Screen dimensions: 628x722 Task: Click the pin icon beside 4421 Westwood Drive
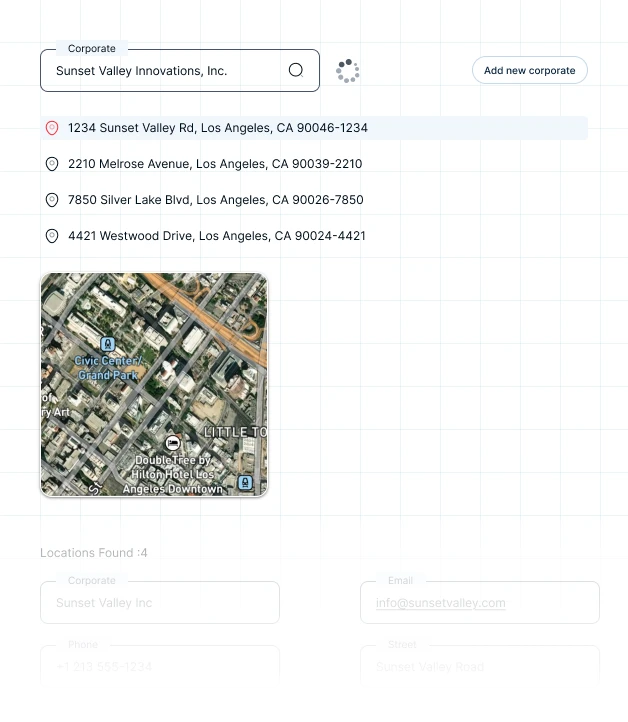52,236
